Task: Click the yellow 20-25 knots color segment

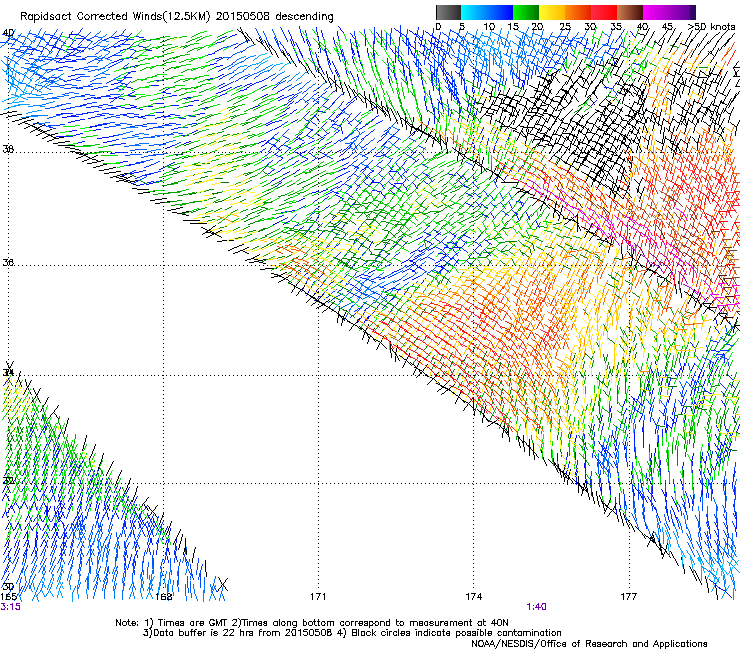Action: click(552, 12)
